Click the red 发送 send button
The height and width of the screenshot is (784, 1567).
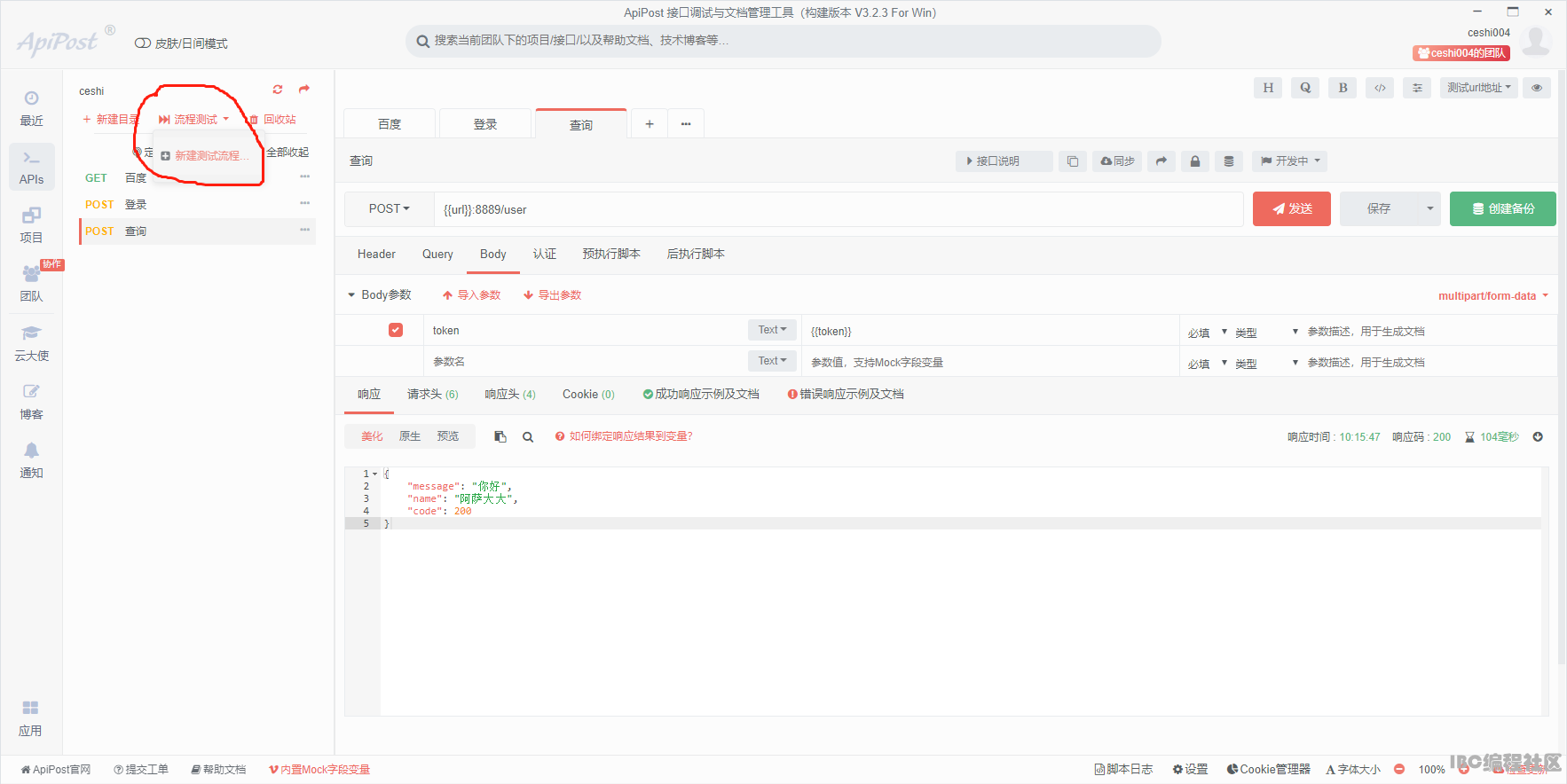[1292, 209]
